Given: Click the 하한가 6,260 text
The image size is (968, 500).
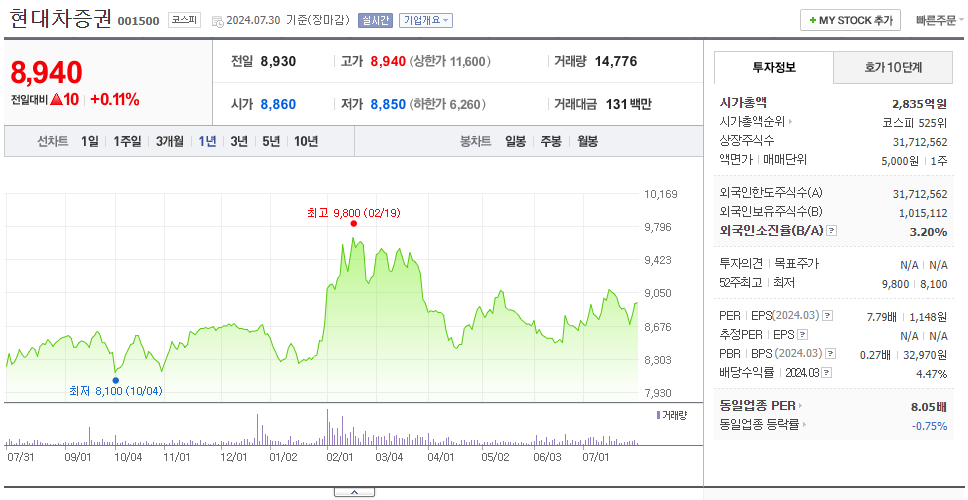Looking at the screenshot, I should point(448,104).
